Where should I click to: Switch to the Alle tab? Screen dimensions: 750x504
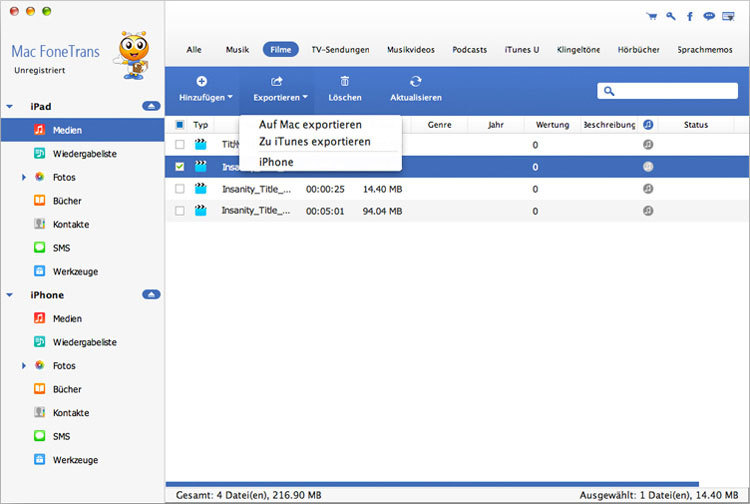pos(194,49)
